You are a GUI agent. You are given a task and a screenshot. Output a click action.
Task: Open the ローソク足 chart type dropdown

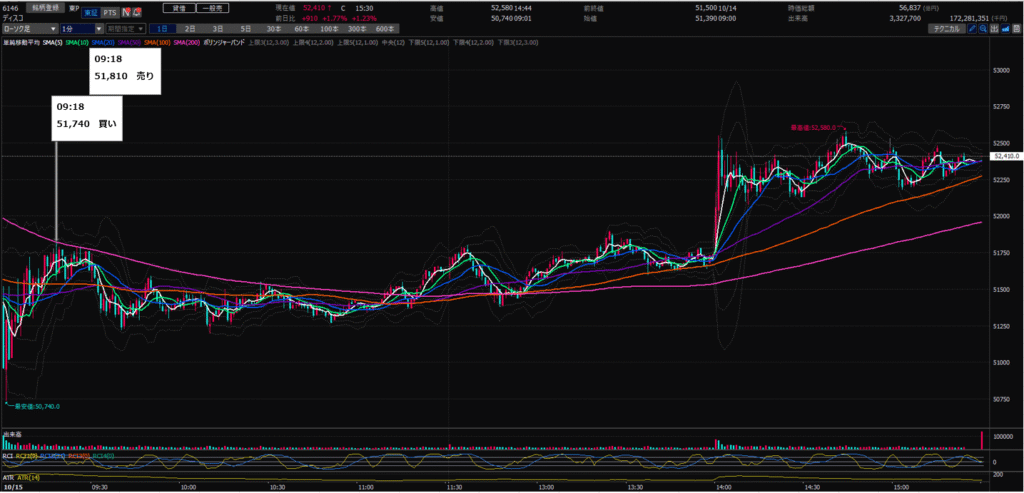pyautogui.click(x=29, y=30)
